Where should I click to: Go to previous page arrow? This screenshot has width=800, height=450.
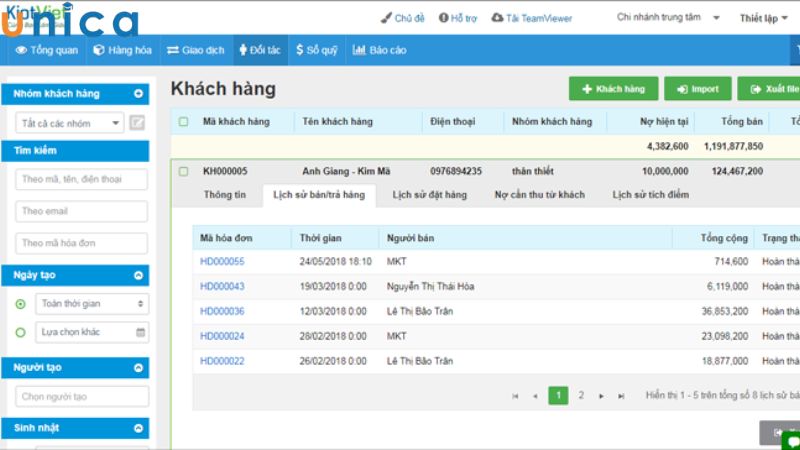(535, 396)
